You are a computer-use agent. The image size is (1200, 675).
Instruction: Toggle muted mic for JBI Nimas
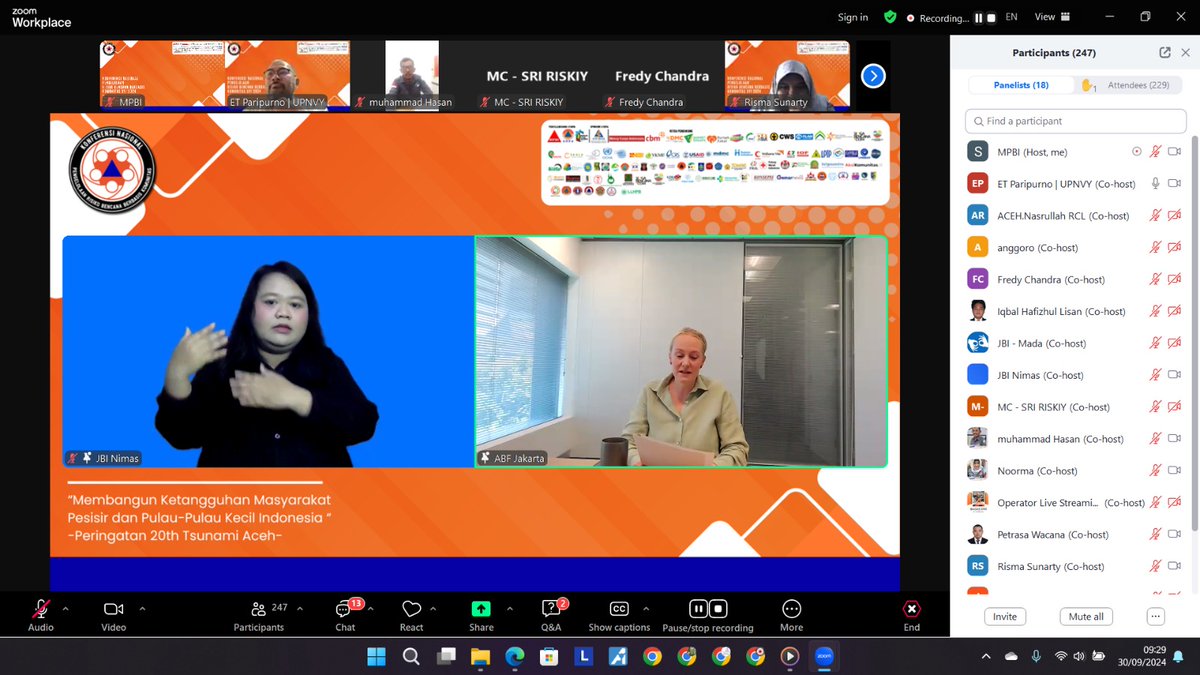pos(1155,375)
